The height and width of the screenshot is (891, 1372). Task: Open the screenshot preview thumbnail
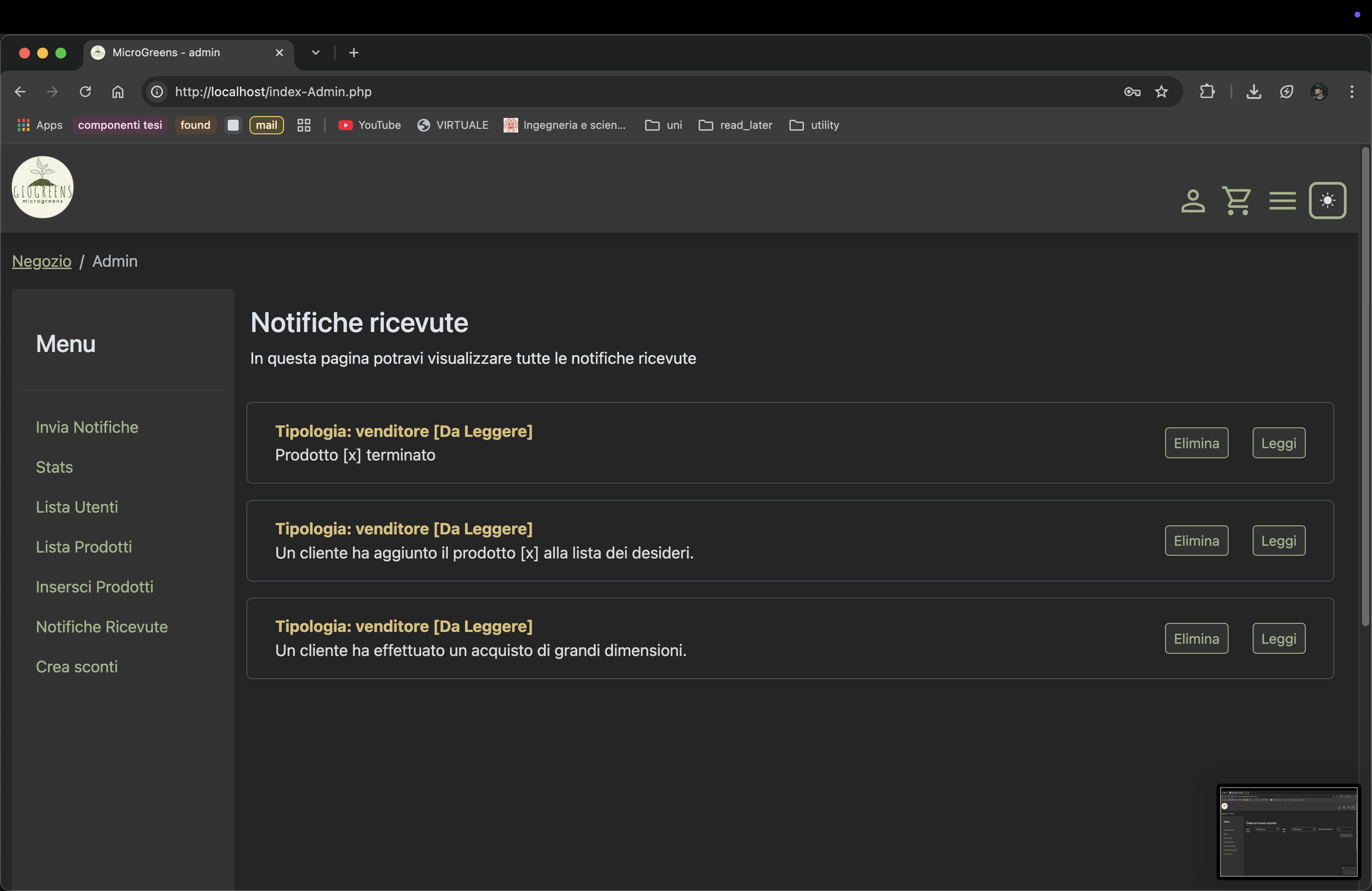click(1288, 831)
